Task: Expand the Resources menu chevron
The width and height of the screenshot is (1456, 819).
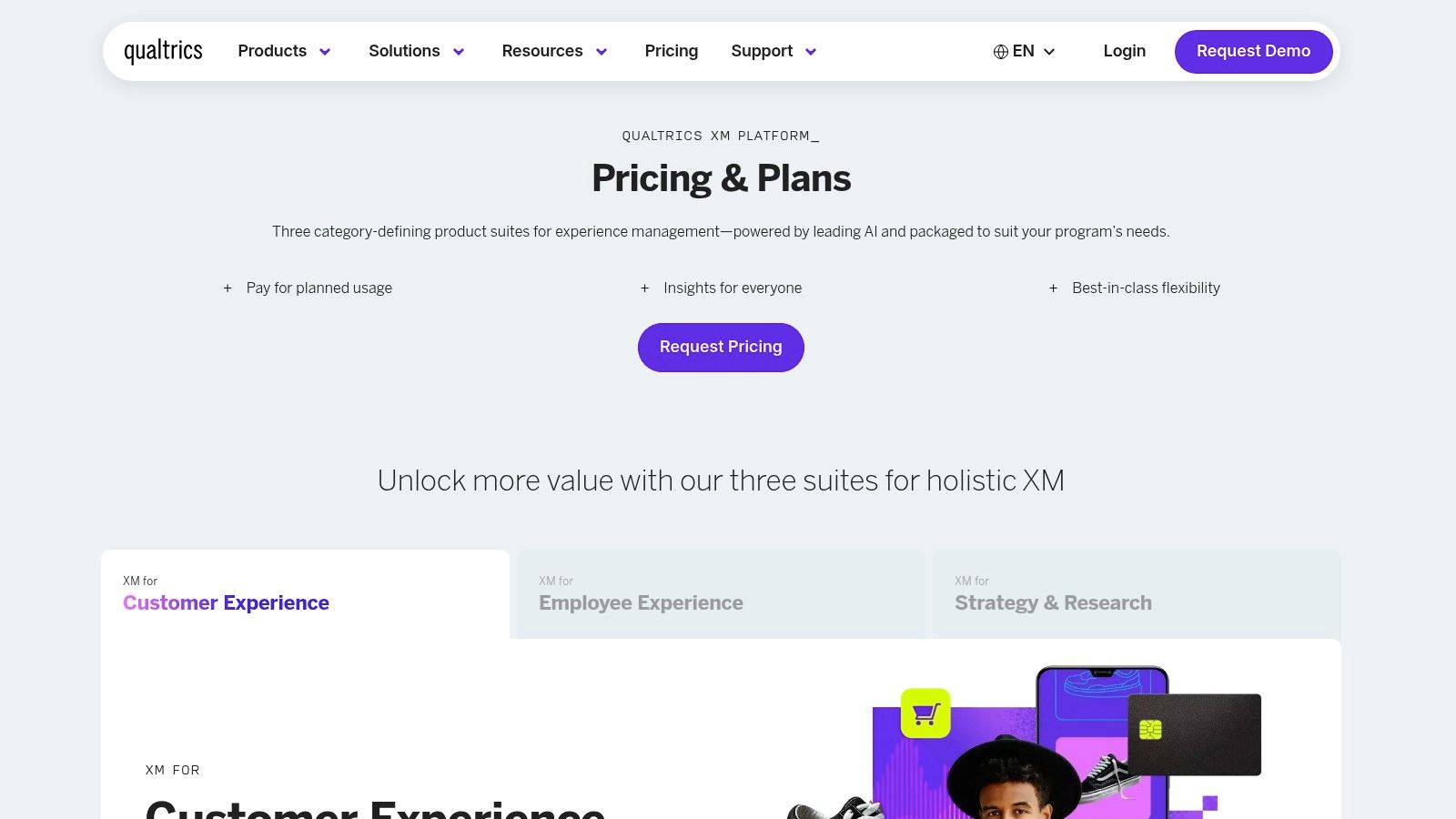Action: click(x=602, y=52)
